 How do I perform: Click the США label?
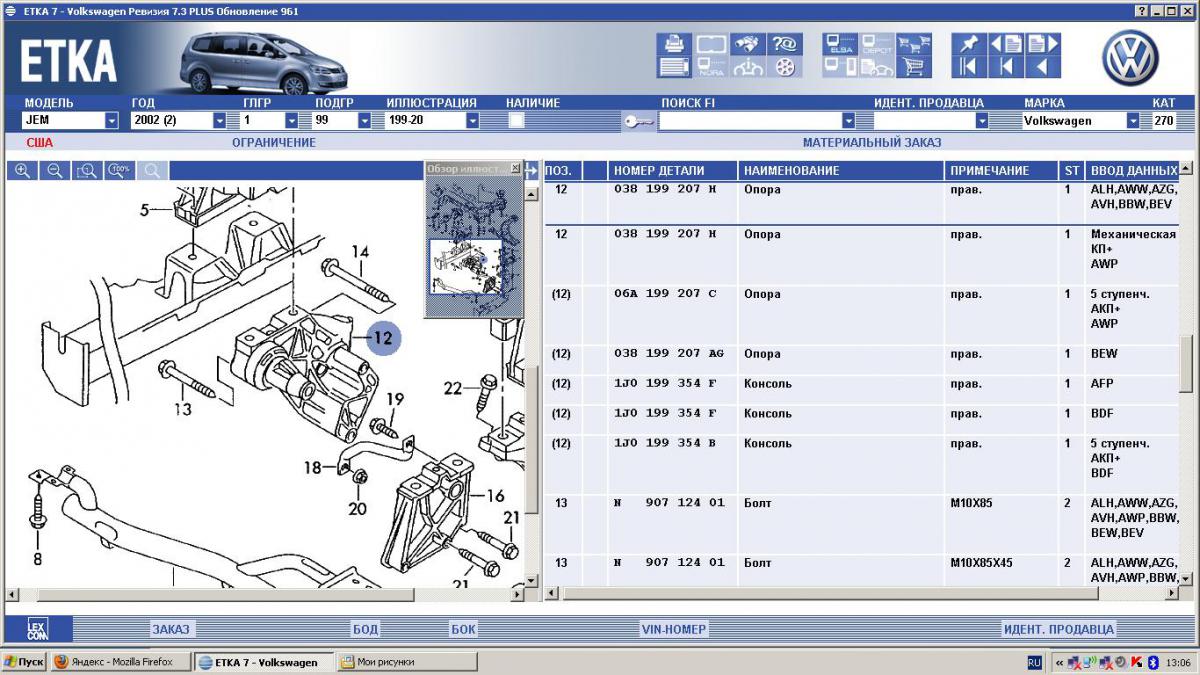[40, 143]
